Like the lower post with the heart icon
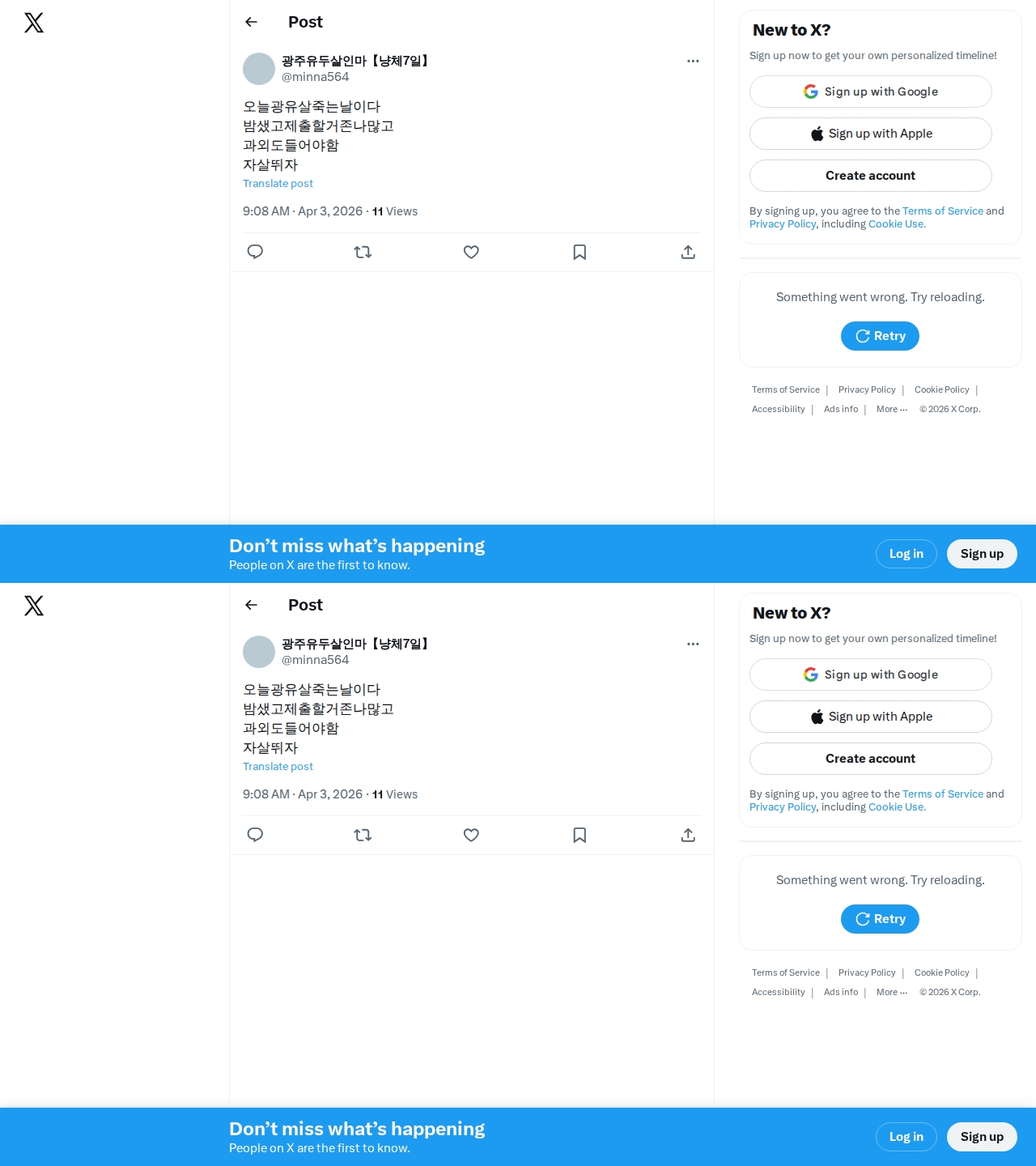The image size is (1036, 1166). pos(471,835)
